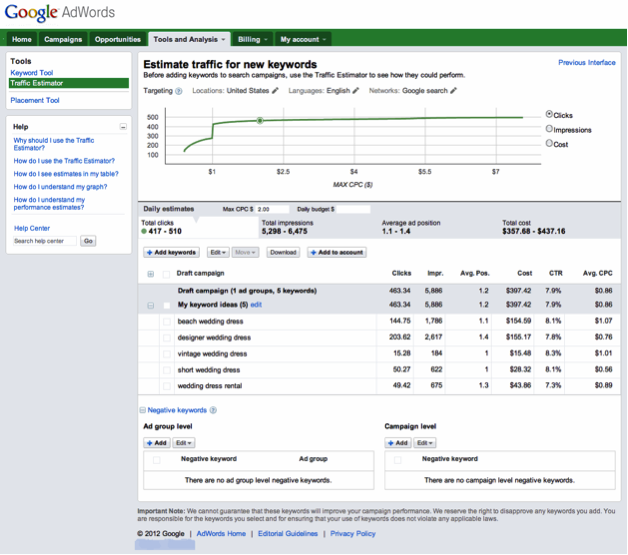The width and height of the screenshot is (628, 555).
Task: Open the Targeting help question-mark icon
Action: 179,91
